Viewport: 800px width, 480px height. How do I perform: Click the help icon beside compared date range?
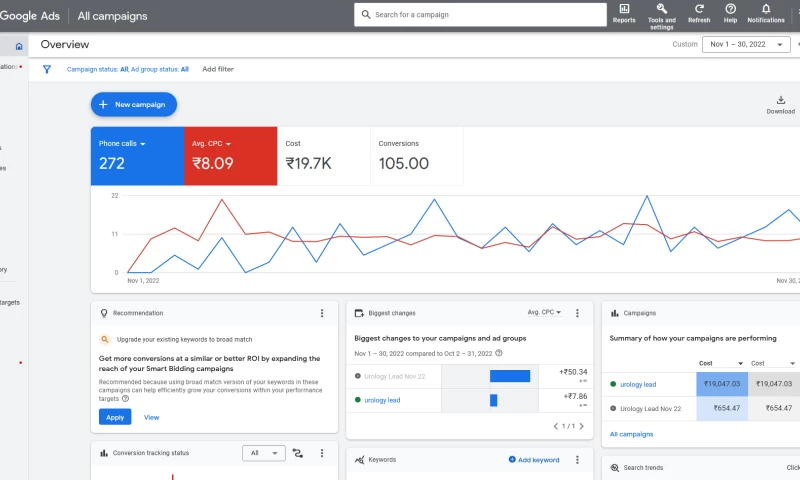click(499, 353)
